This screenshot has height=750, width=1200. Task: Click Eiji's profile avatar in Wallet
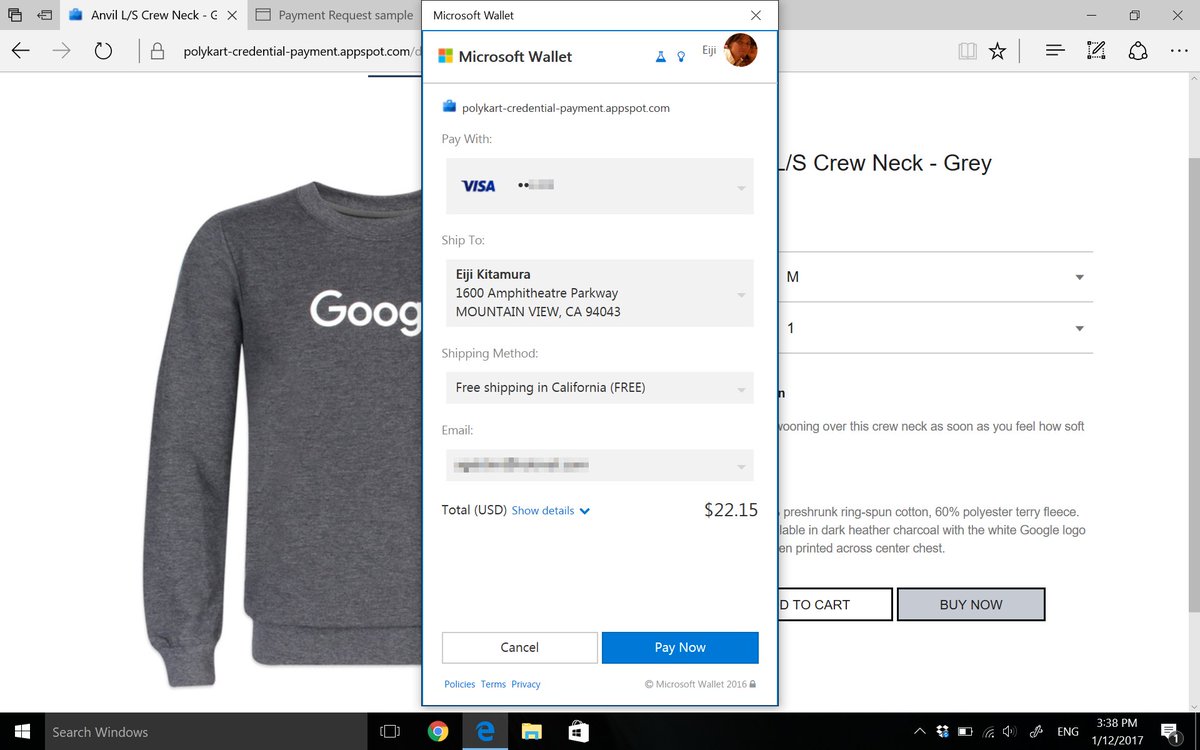point(741,50)
